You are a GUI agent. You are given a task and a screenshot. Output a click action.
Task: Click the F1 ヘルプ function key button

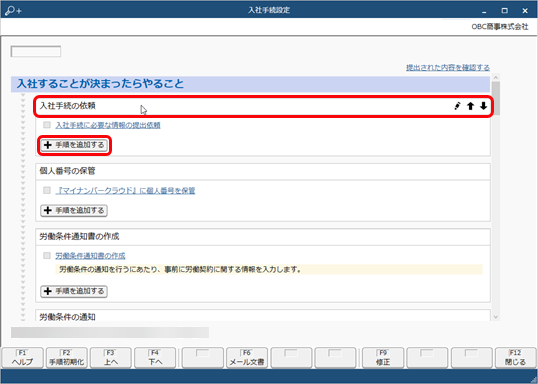coord(22,358)
